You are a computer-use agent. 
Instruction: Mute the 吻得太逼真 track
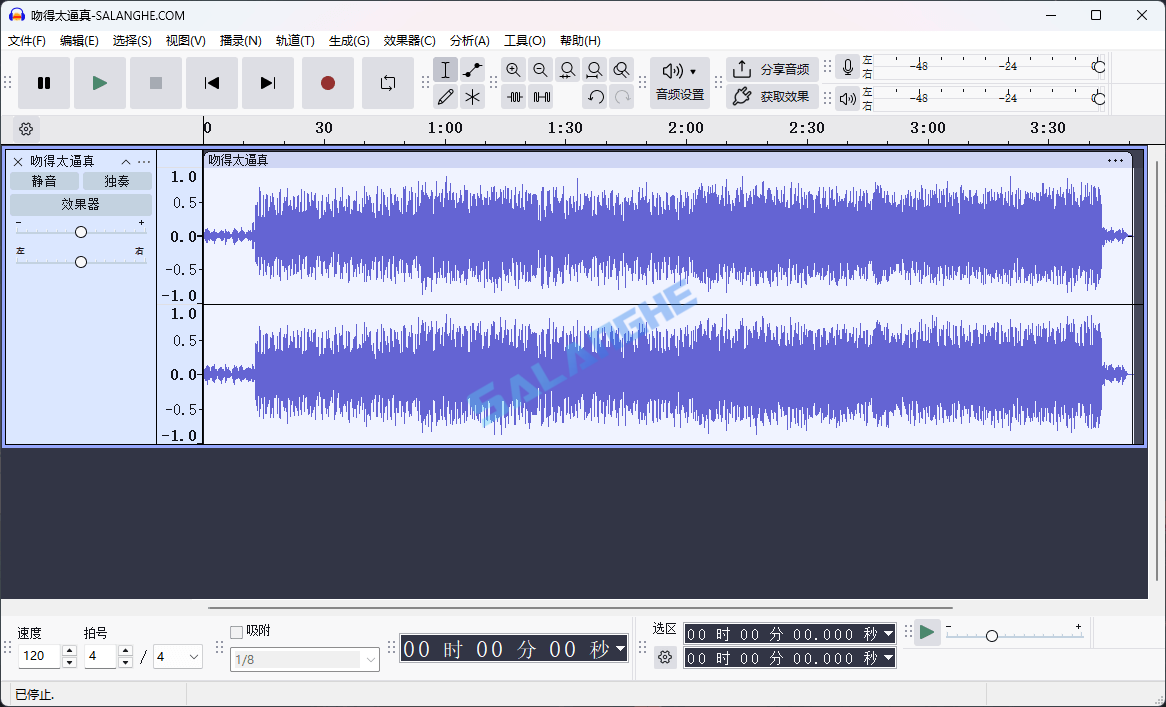tap(43, 181)
